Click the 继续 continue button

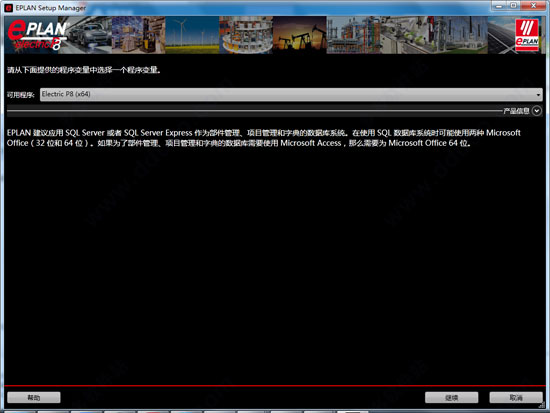pos(451,398)
